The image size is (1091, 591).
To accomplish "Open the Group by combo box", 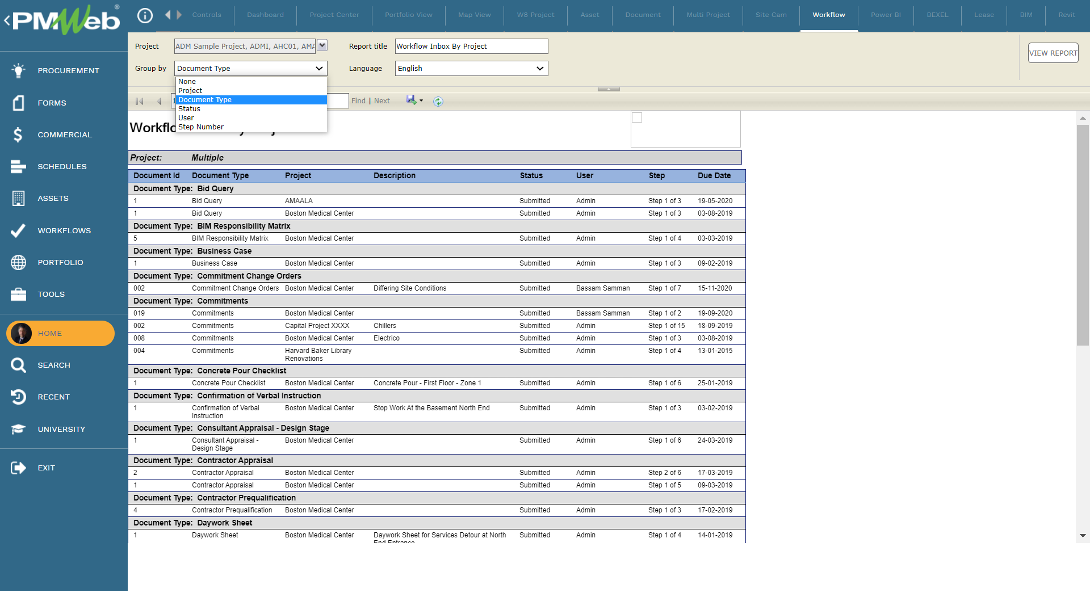I will 250,68.
